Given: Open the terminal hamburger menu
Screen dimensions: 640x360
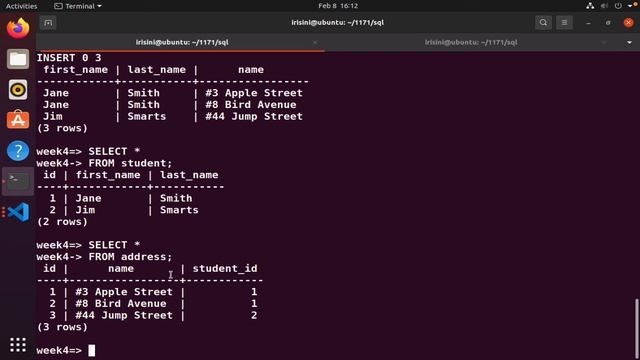Looking at the screenshot, I should (x=564, y=22).
